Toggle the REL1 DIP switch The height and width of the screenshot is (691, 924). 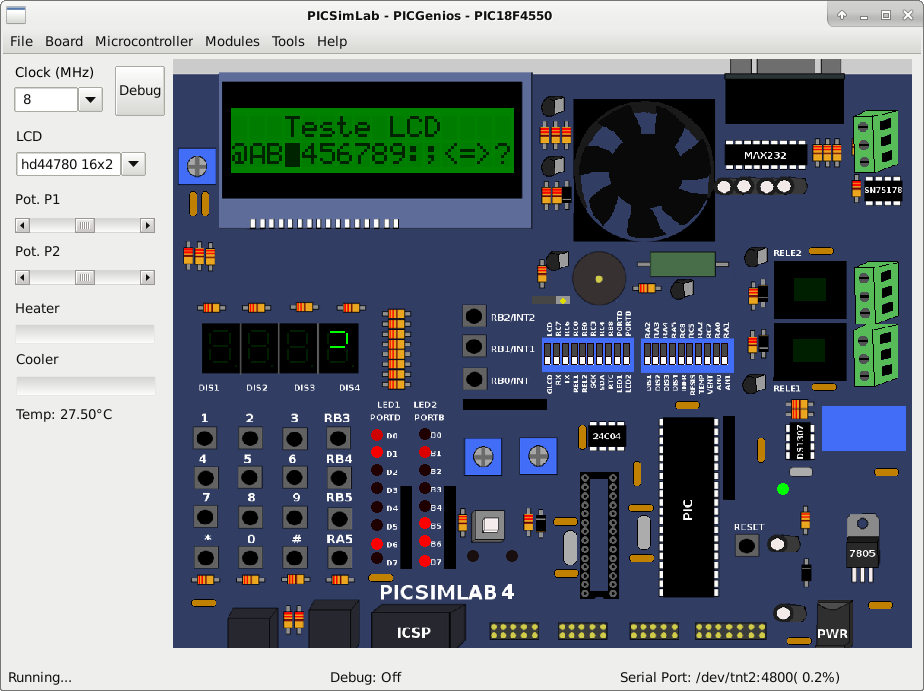[x=575, y=354]
